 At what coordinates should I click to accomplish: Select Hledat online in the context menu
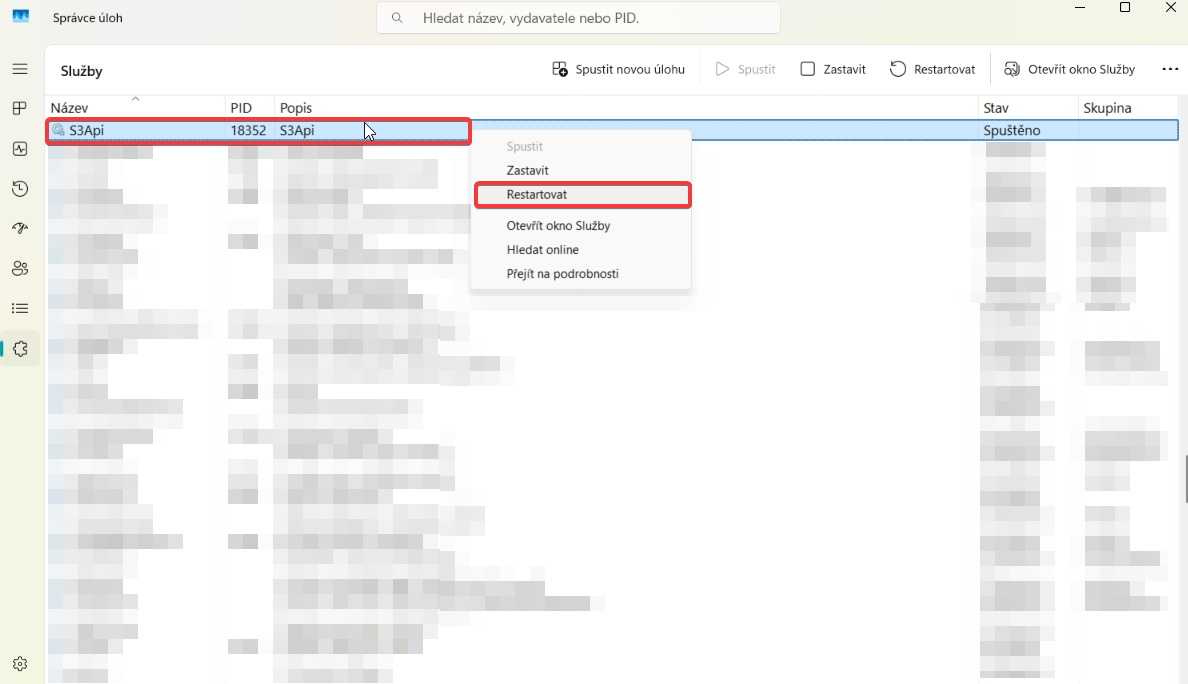[x=542, y=250]
